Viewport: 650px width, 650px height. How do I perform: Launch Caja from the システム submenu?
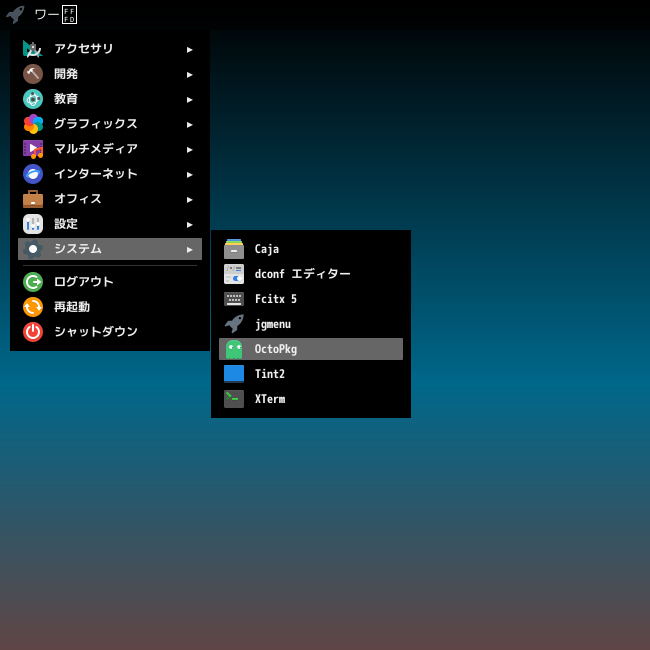point(311,249)
